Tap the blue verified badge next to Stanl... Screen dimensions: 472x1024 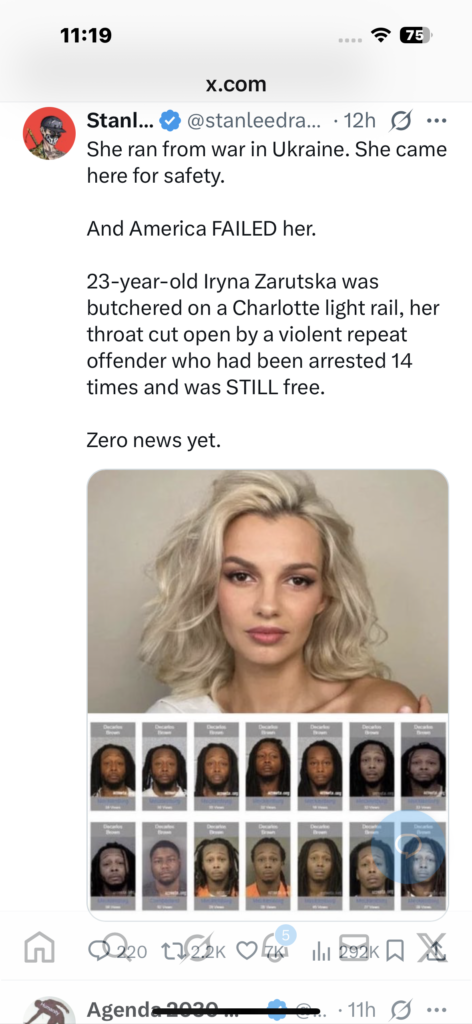pyautogui.click(x=170, y=120)
